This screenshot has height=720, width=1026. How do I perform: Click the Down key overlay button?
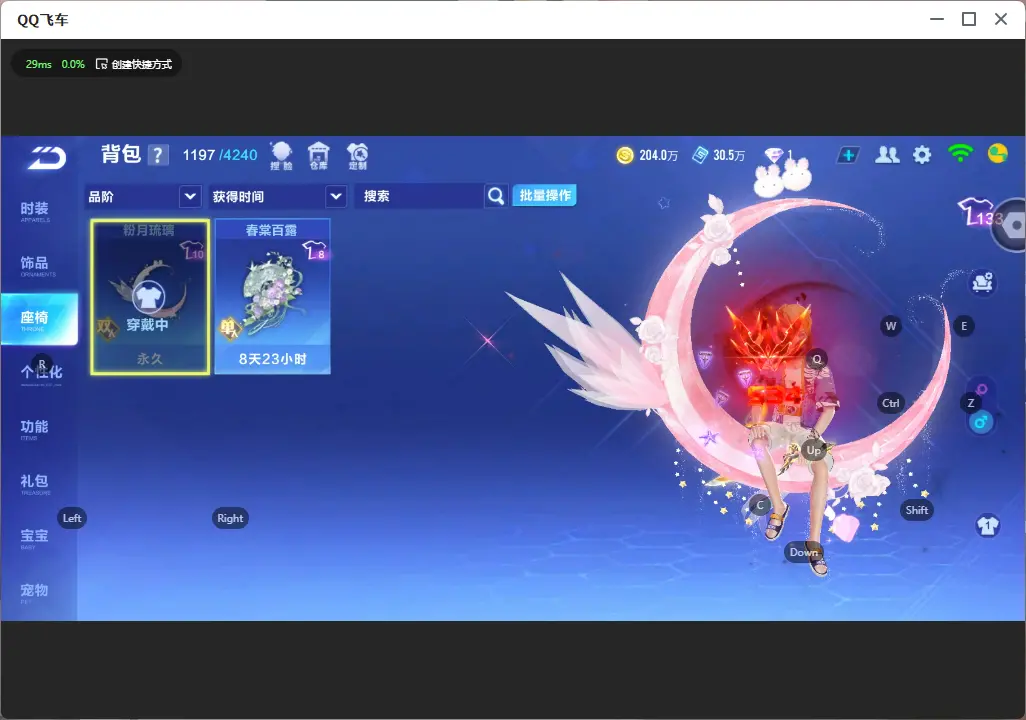(804, 552)
